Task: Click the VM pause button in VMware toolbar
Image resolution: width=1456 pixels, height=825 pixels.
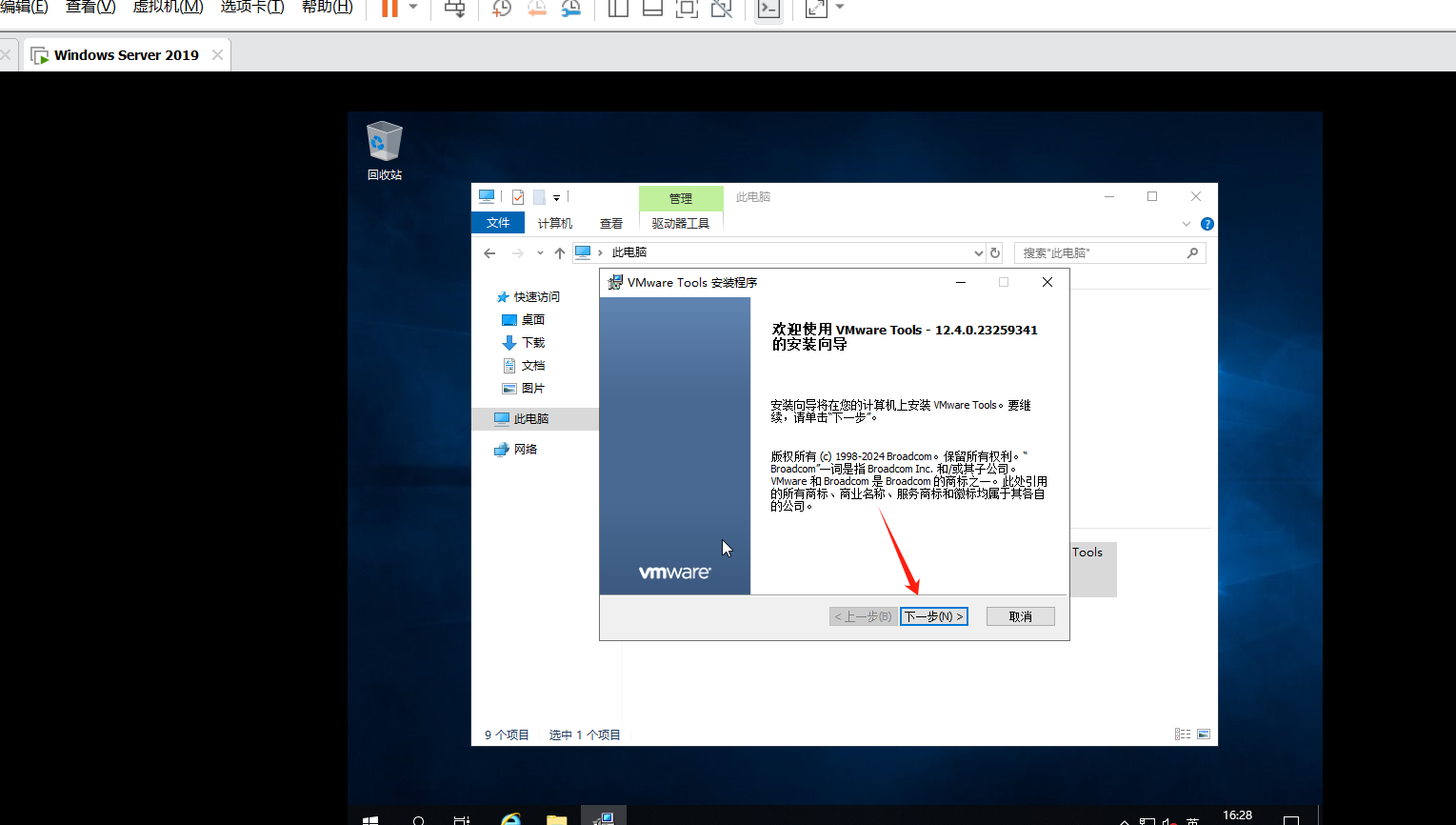Action: pos(389,8)
